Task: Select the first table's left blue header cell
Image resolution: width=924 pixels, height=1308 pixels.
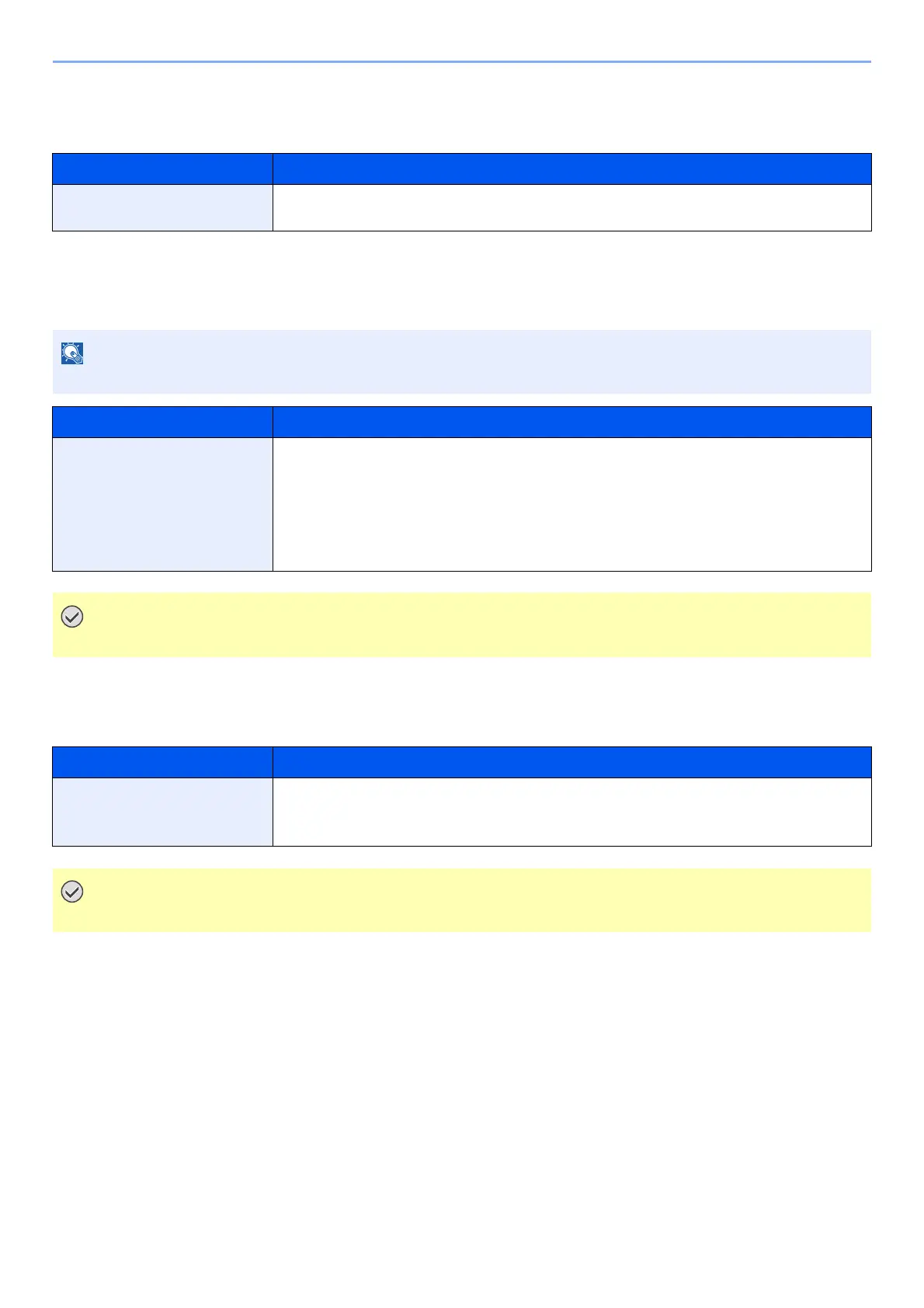Action: coord(162,169)
